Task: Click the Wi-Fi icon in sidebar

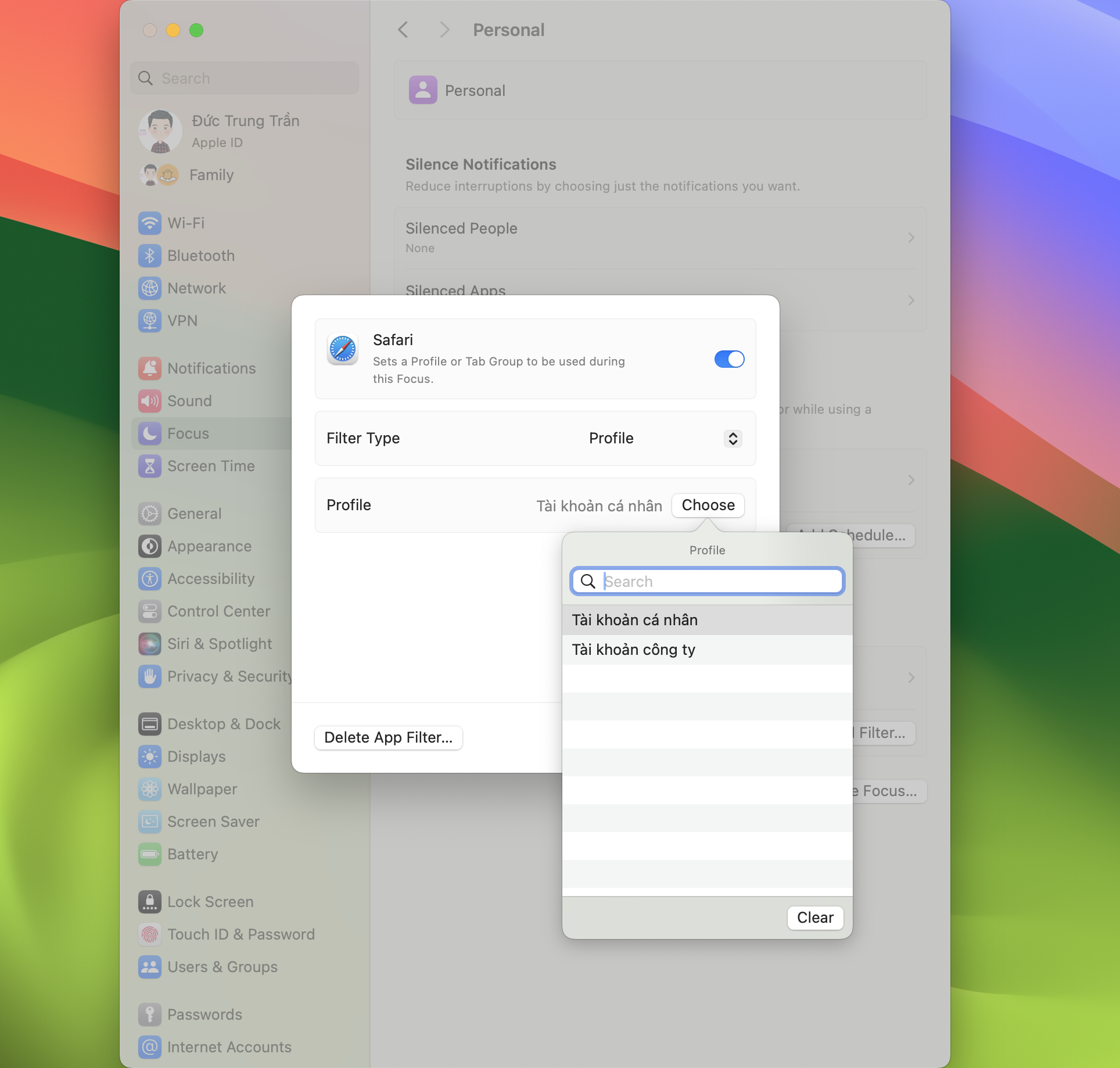Action: pos(150,223)
